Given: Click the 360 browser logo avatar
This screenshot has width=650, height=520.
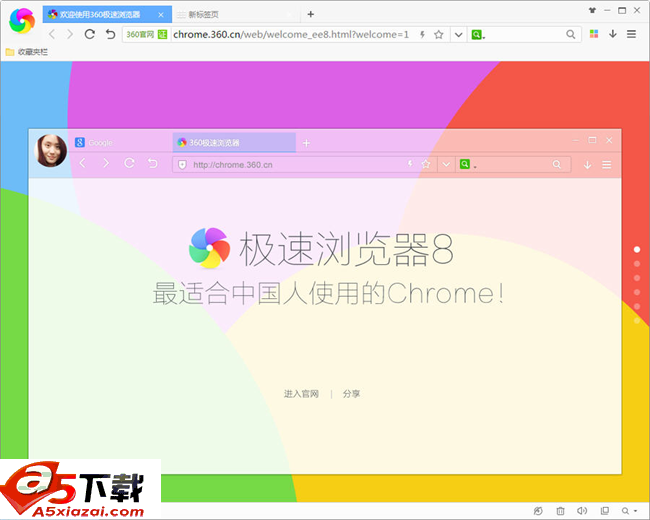Looking at the screenshot, I should (x=22, y=20).
